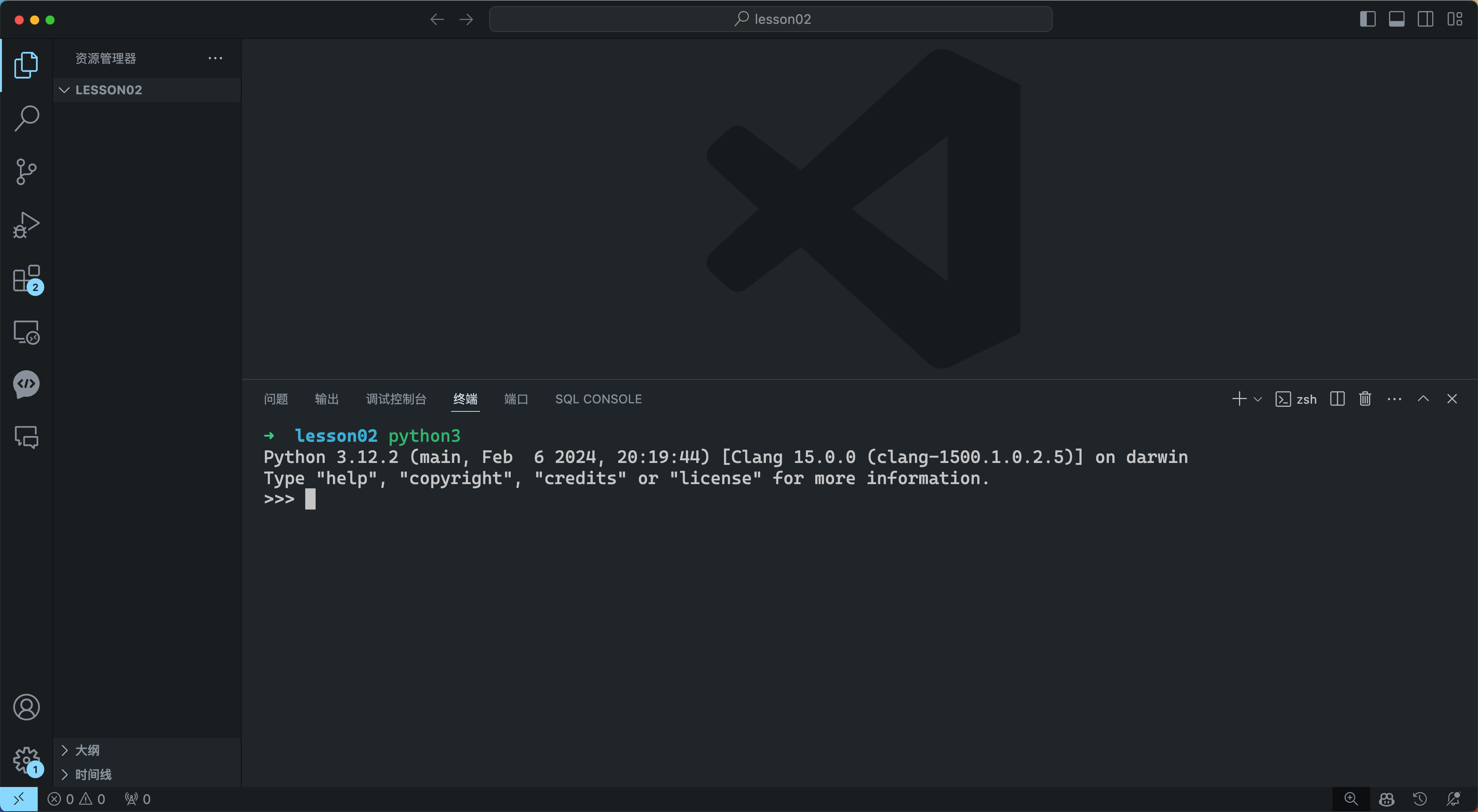Switch to the 问题 problems tab
This screenshot has width=1478, height=812.
276,399
